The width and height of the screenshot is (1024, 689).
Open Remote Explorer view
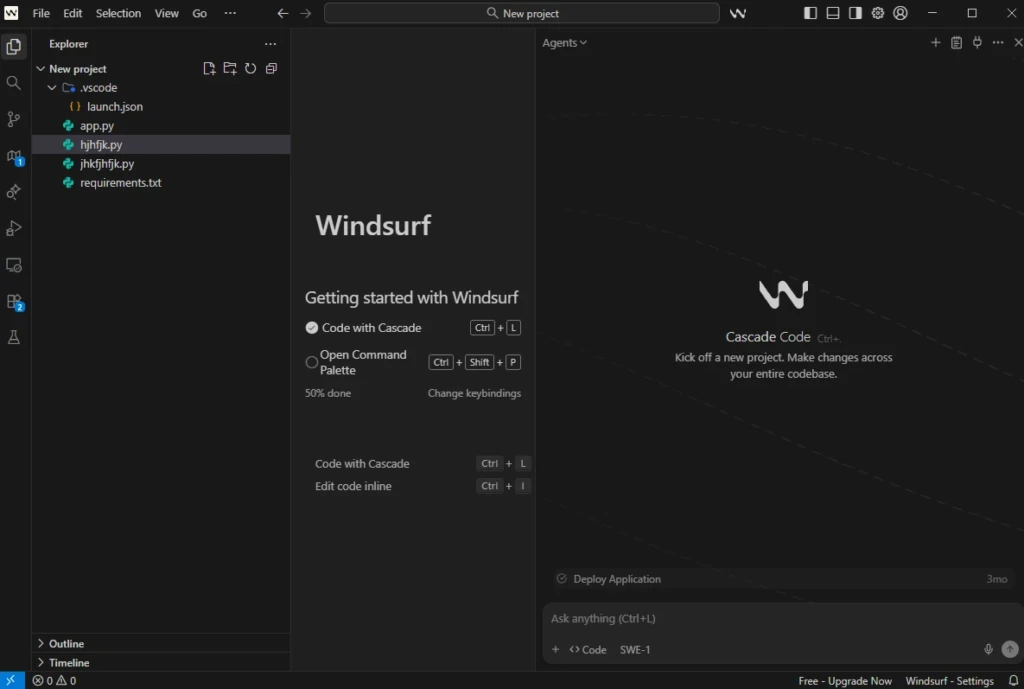coord(14,265)
